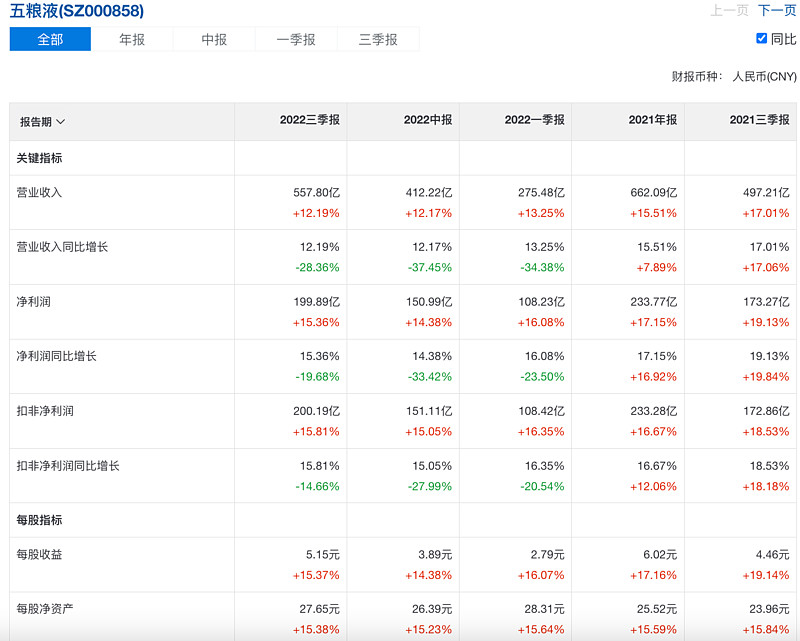Select the 每股收益 row label

[x=40, y=554]
